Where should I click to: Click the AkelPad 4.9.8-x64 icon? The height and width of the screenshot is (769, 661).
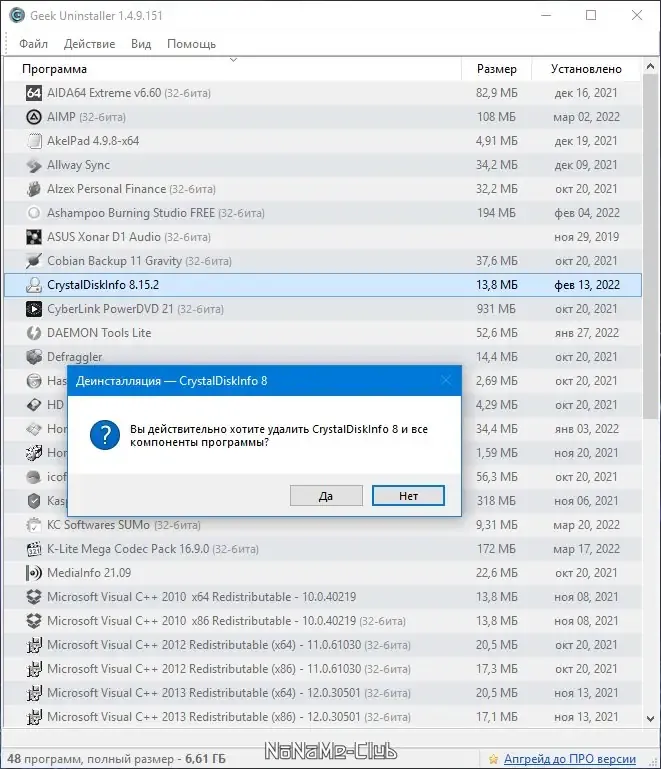[33, 141]
